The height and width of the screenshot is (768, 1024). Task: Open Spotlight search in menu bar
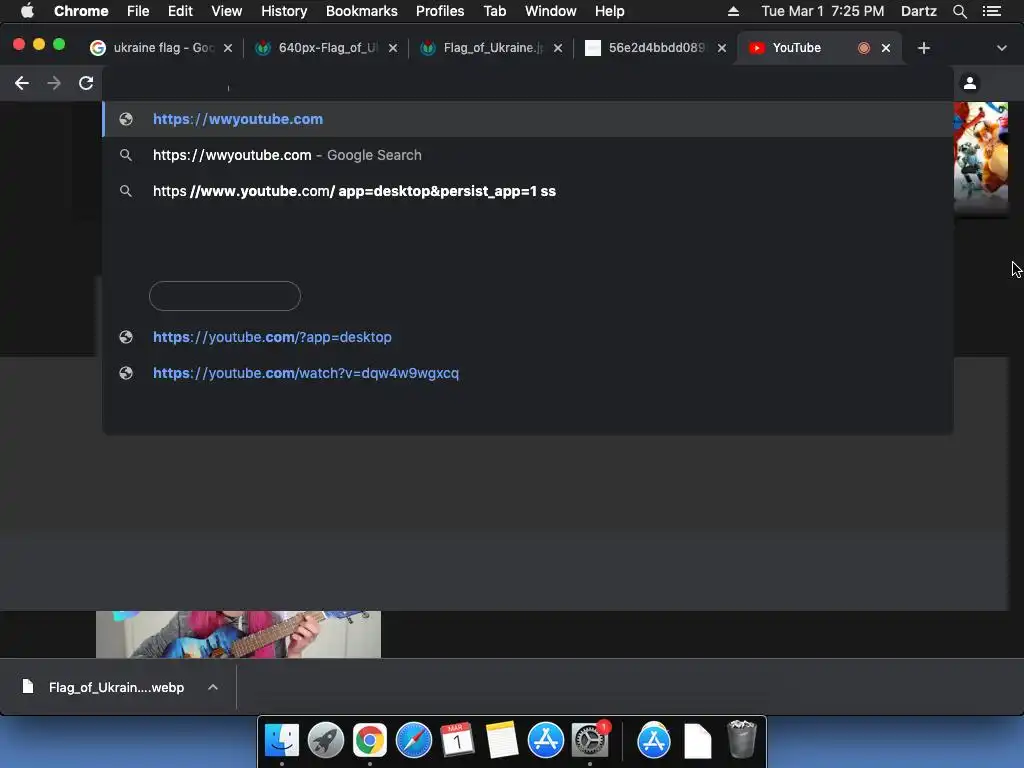point(959,11)
